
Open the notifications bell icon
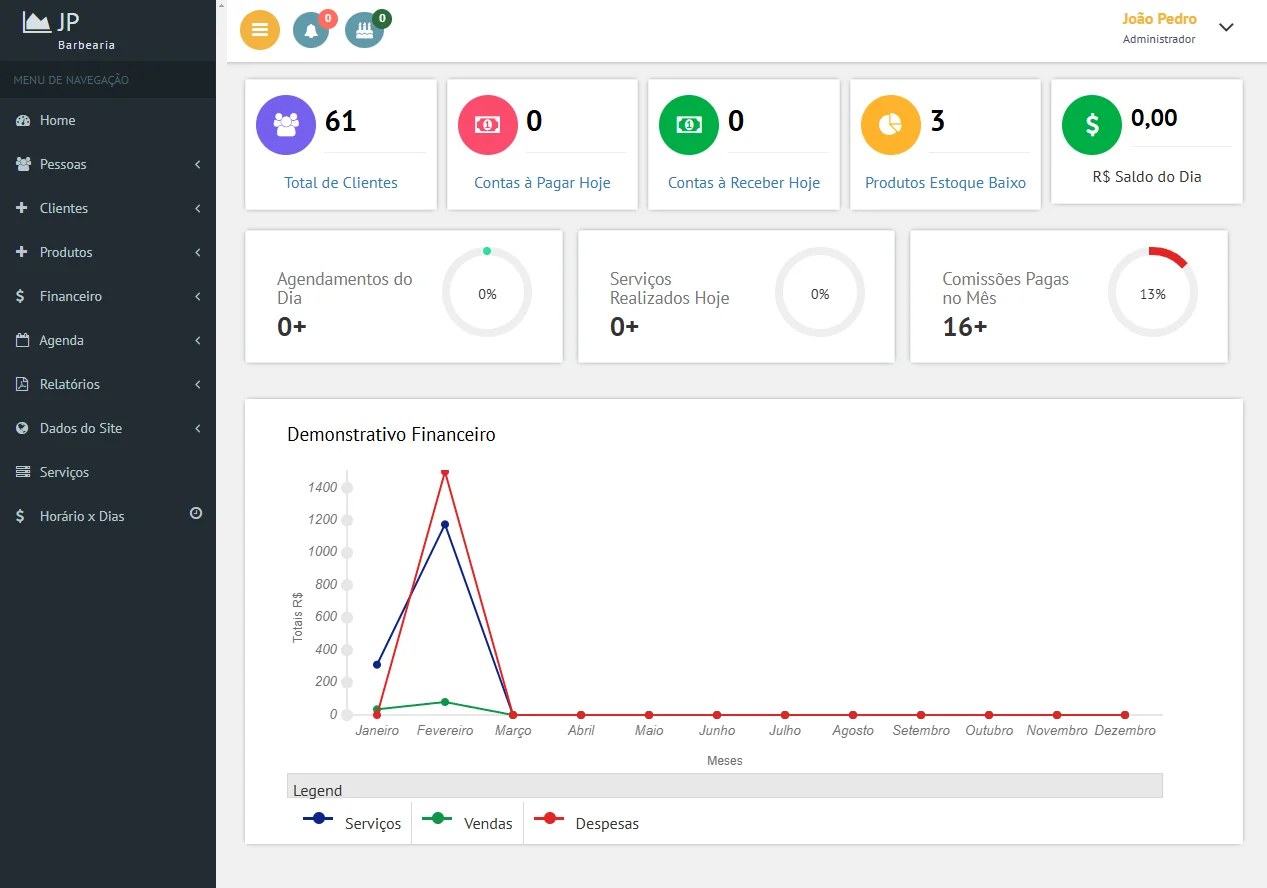tap(311, 31)
